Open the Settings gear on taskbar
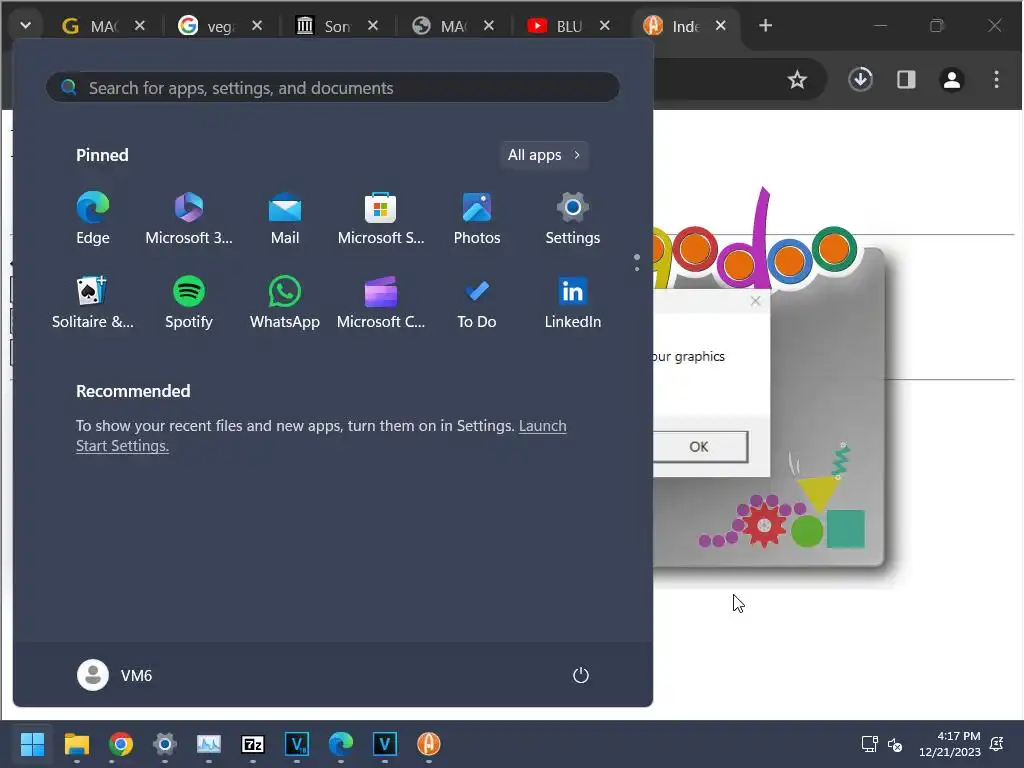The width and height of the screenshot is (1024, 768). coord(165,744)
